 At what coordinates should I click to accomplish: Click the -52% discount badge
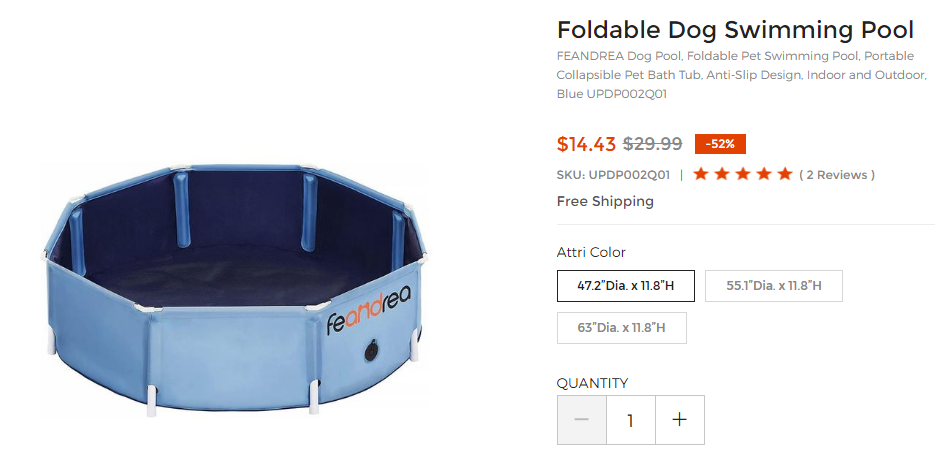coord(720,144)
